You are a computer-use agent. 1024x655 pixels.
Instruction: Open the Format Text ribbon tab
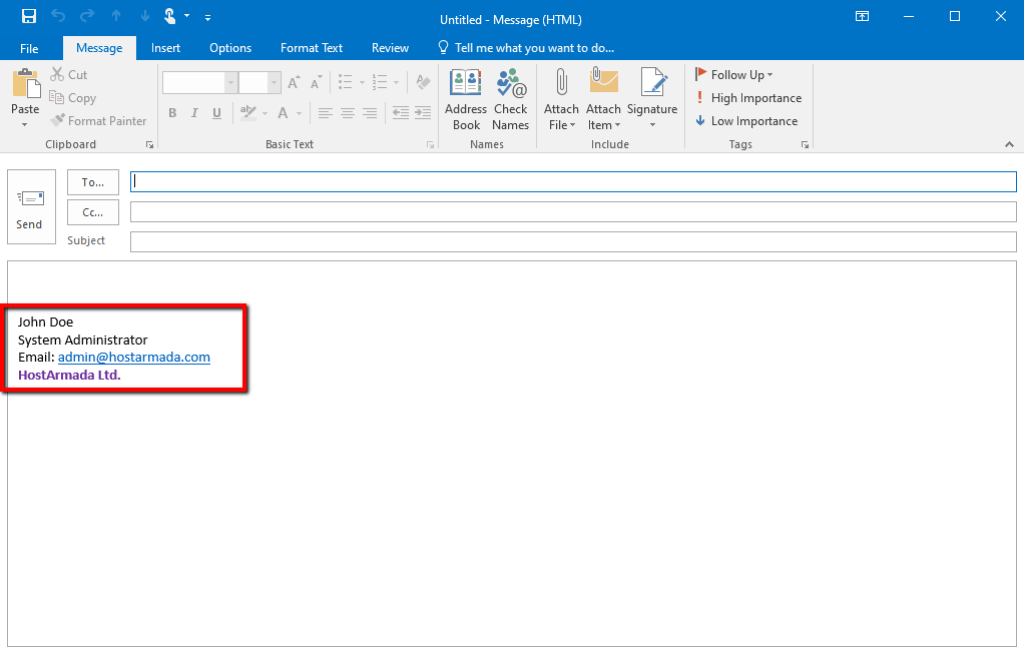[x=311, y=47]
